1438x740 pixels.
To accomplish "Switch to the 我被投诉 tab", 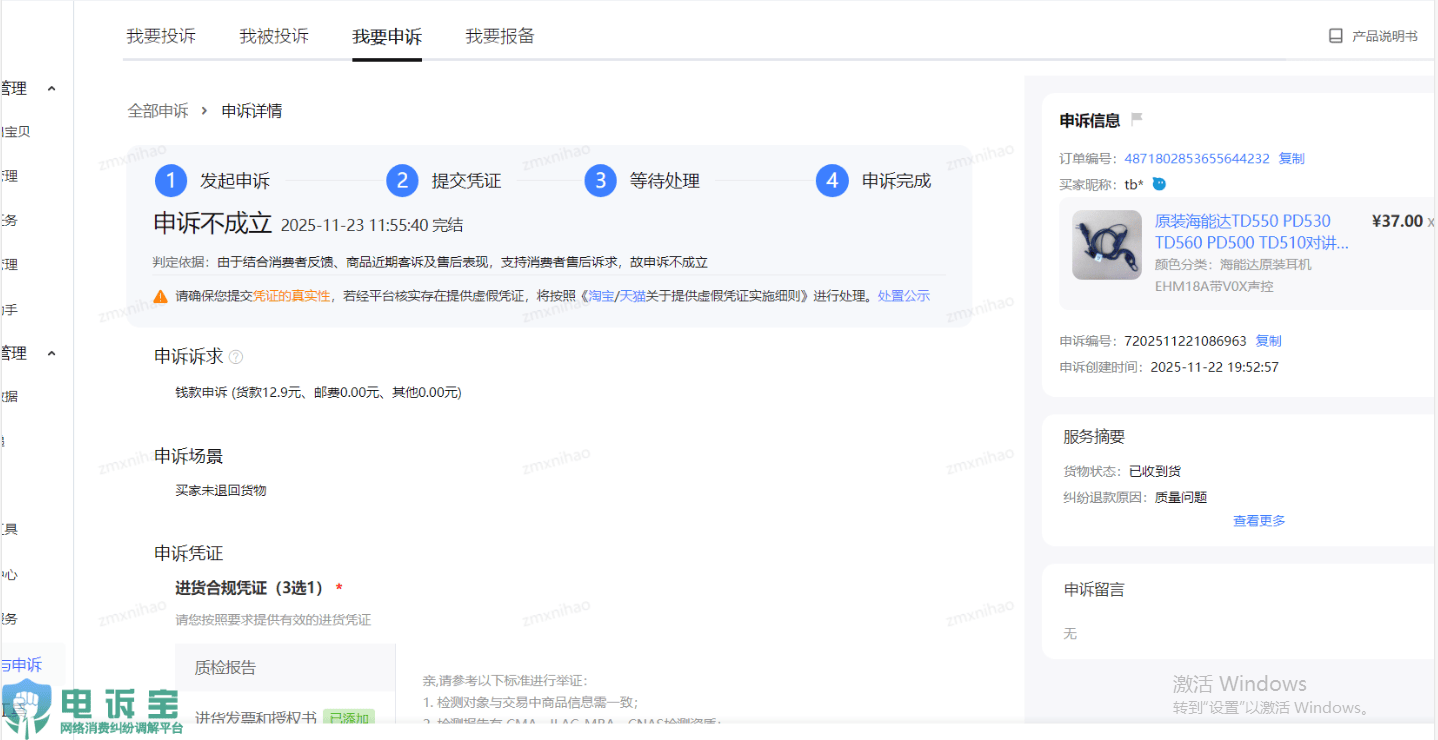I will click(x=274, y=37).
